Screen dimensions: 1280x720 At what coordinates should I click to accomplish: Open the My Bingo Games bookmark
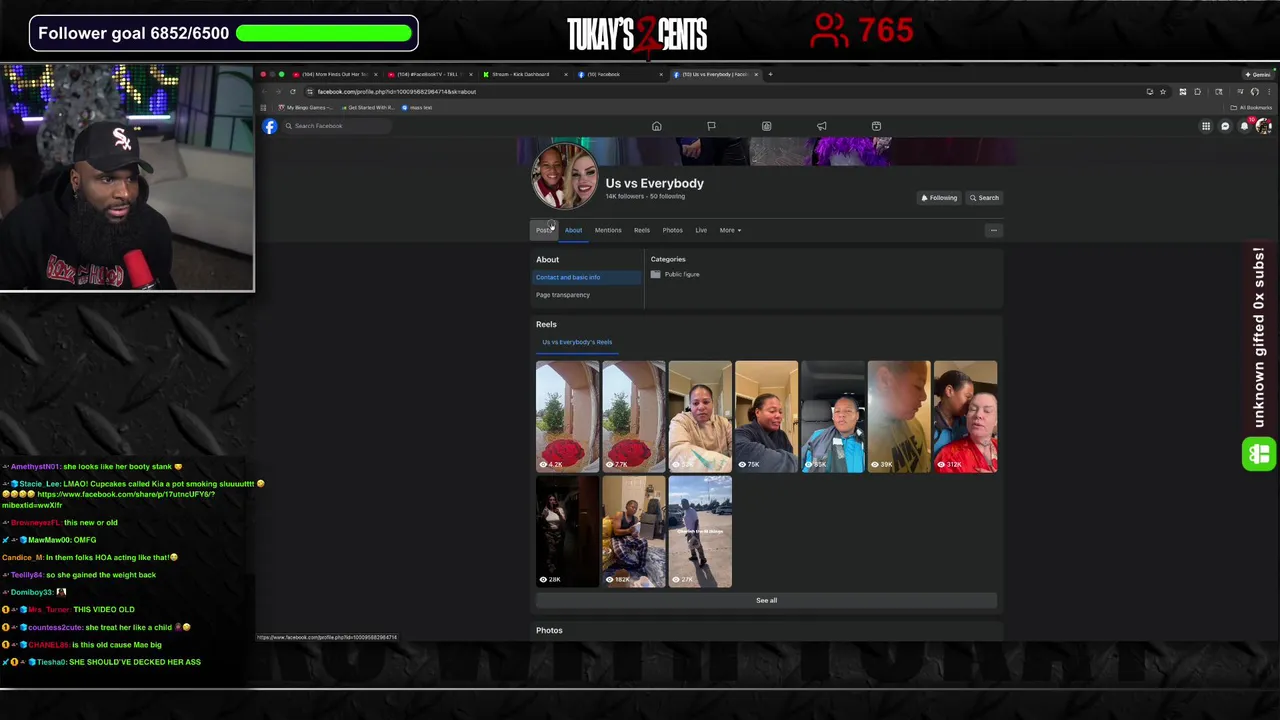click(304, 108)
